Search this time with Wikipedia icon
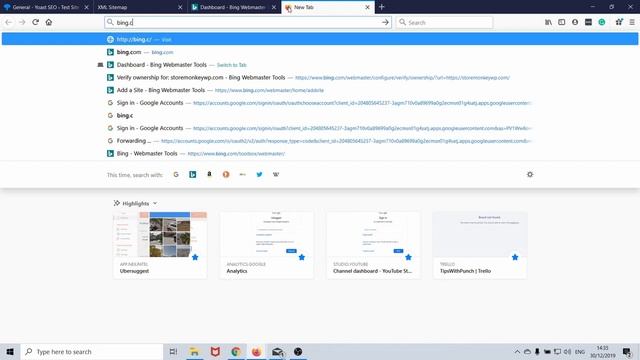 pos(276,174)
